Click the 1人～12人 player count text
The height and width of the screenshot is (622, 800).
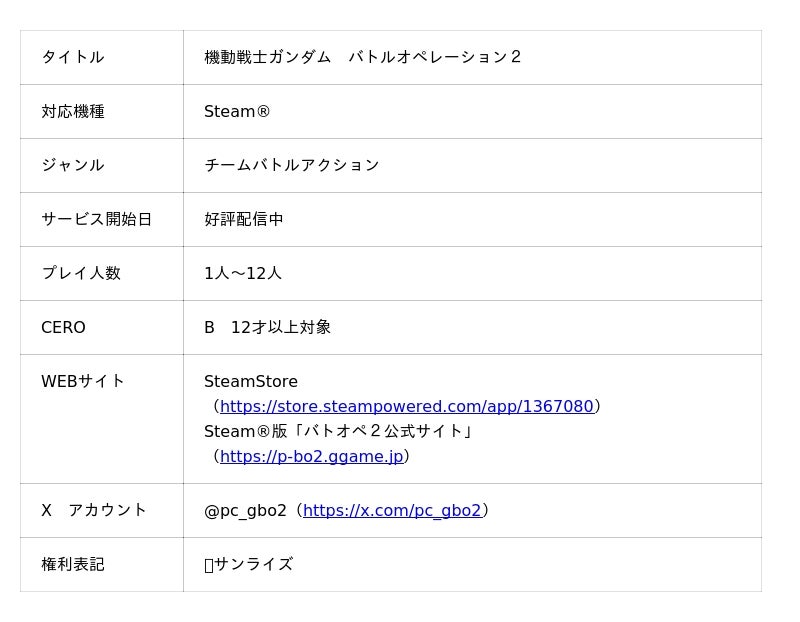coord(243,273)
